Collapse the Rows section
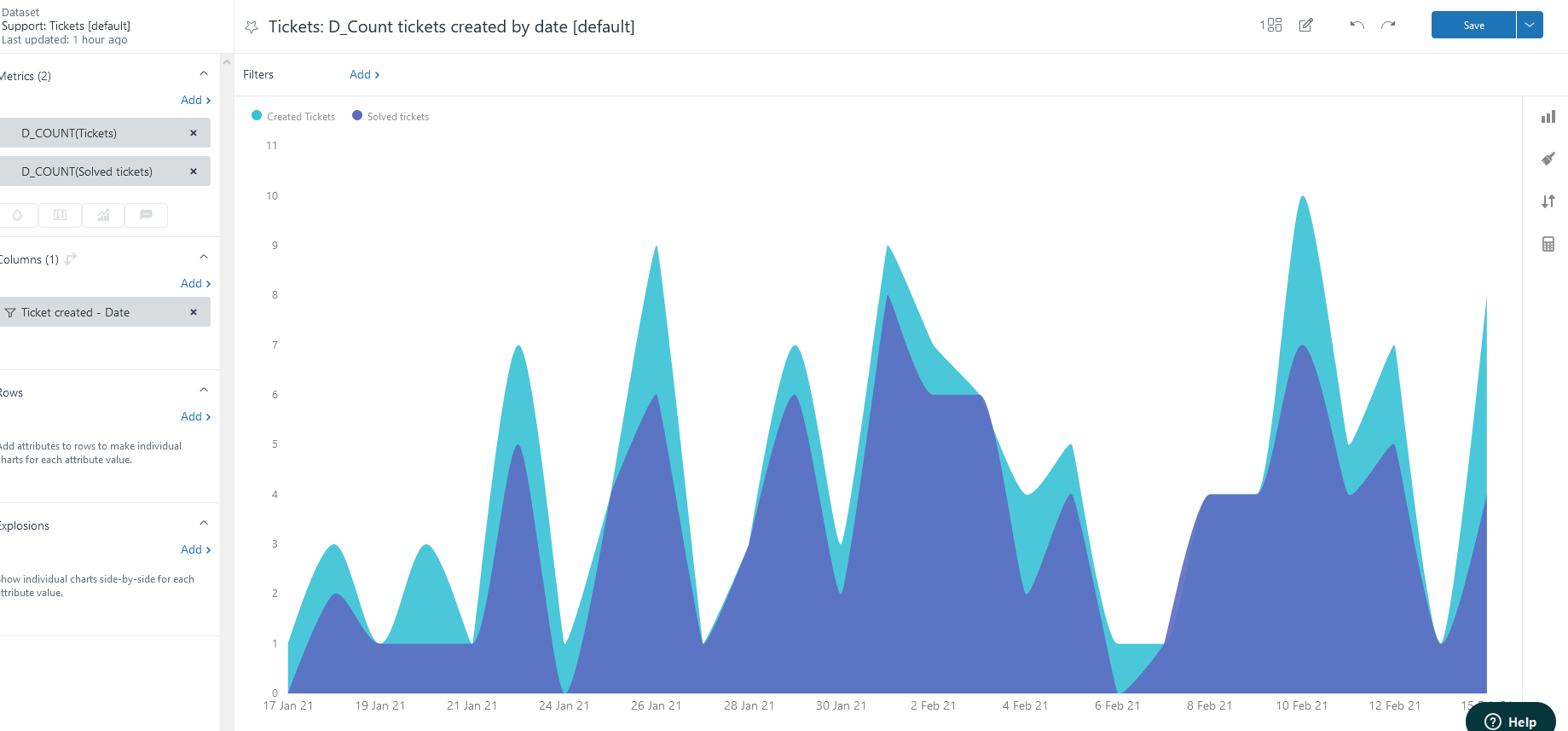 coord(204,391)
